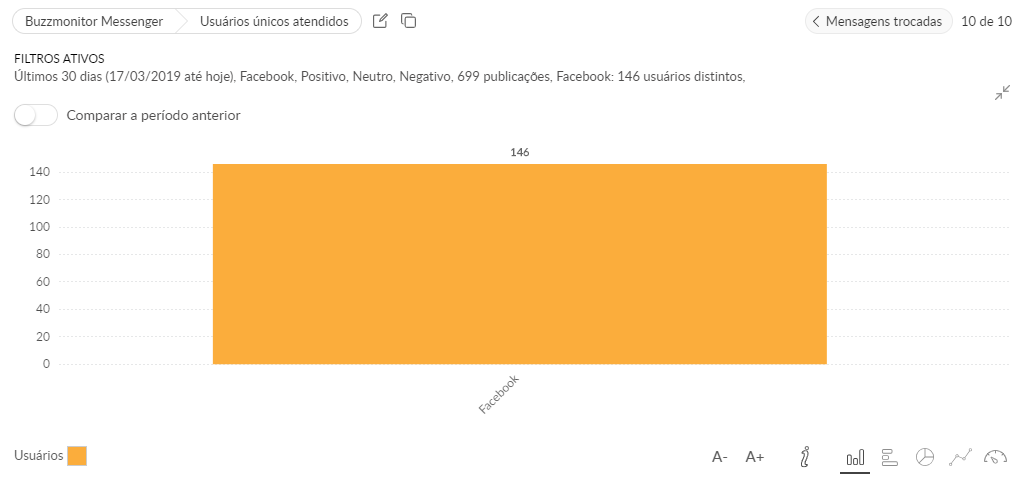
Task: Increase font size with A+ button
Action: pos(755,457)
